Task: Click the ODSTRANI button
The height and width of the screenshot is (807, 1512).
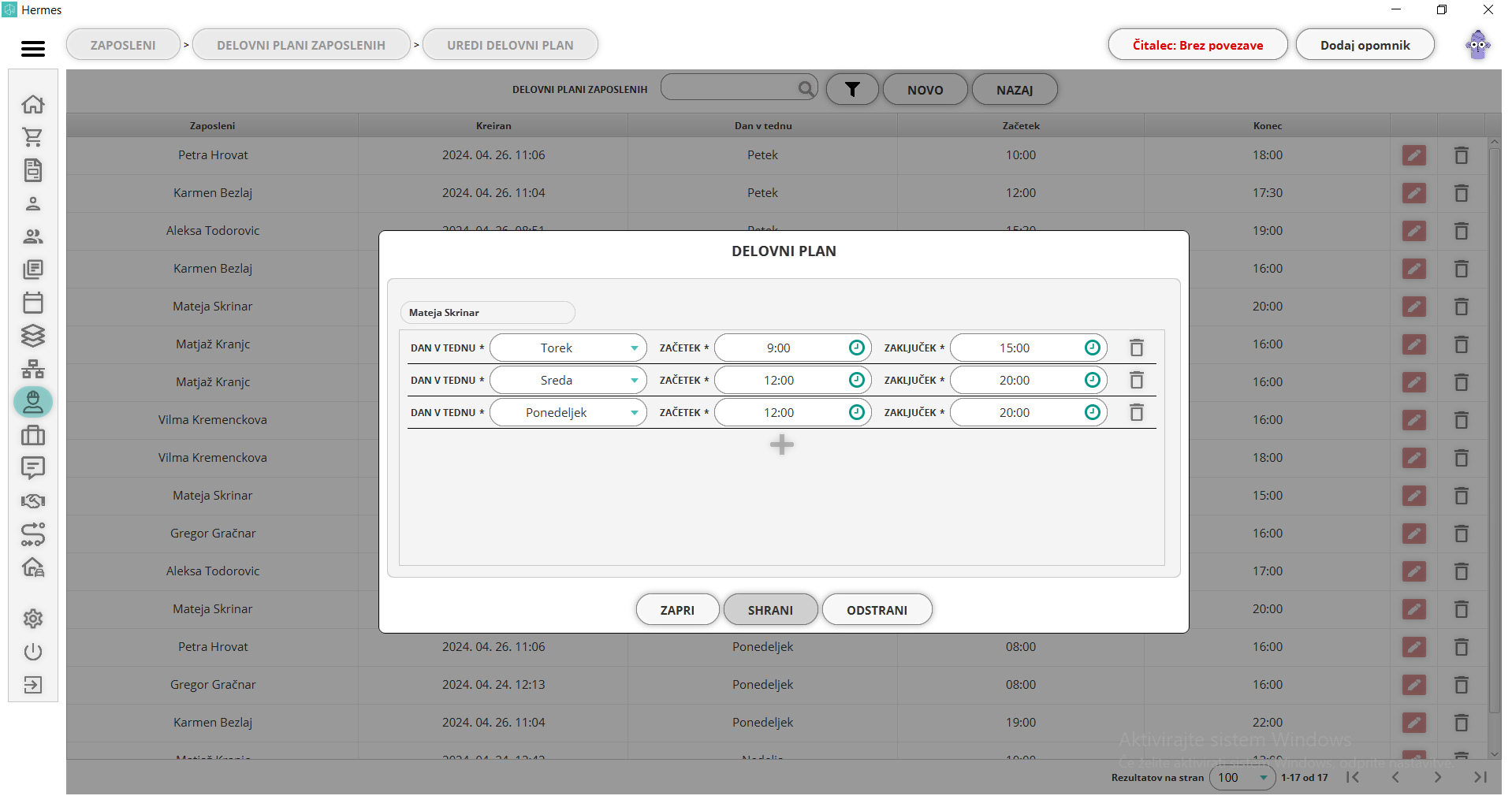Action: point(877,610)
